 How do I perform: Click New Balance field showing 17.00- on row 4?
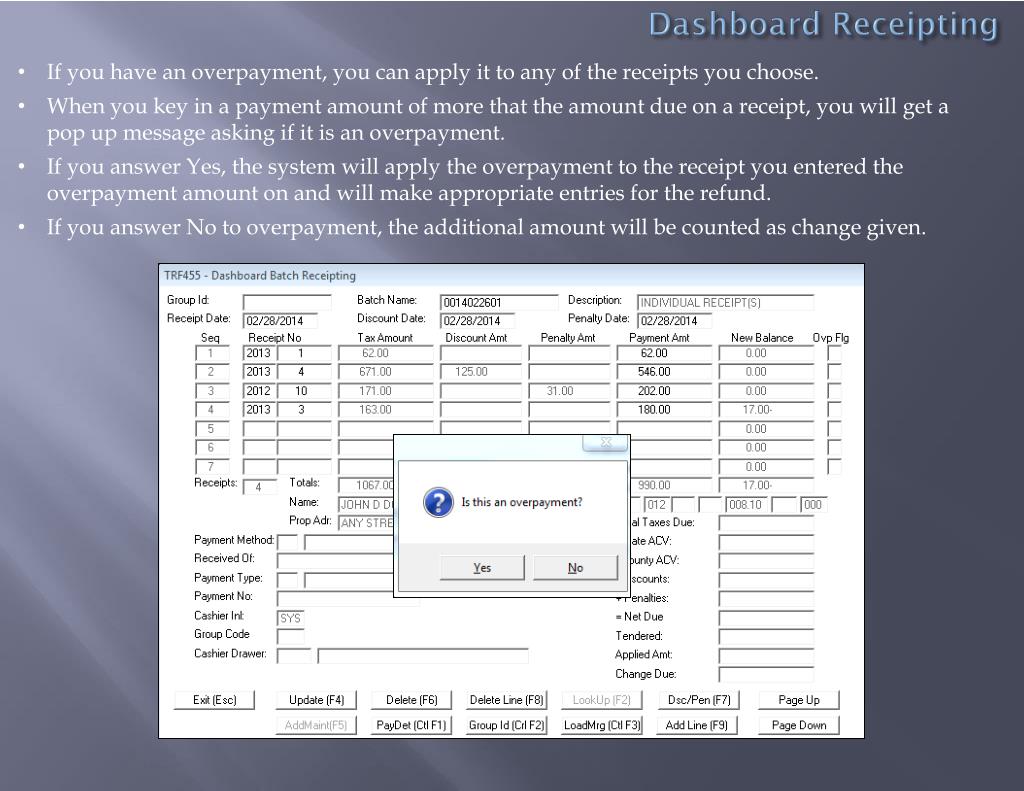[x=767, y=410]
